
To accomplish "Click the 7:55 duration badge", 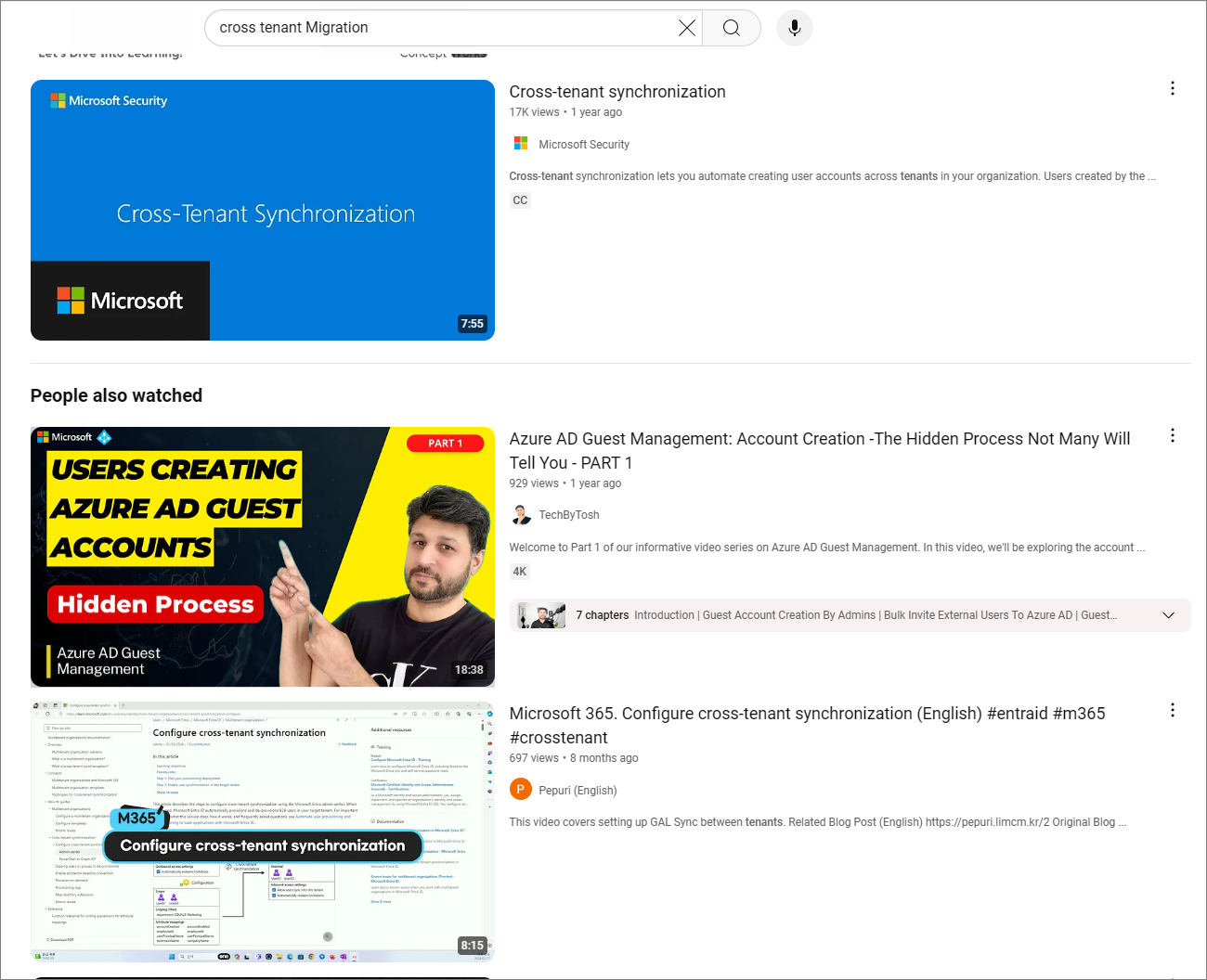I will coord(473,324).
